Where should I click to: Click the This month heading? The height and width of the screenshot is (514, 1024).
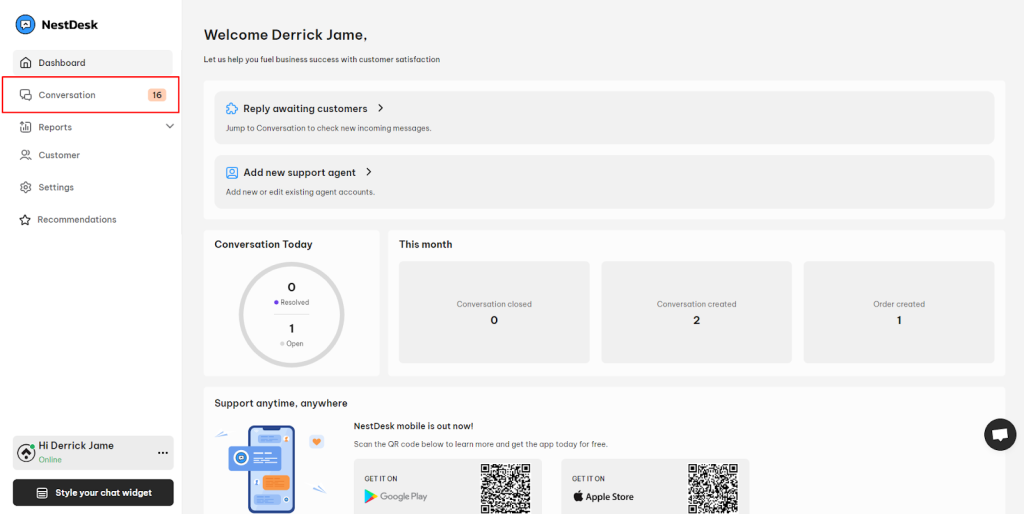pos(425,244)
